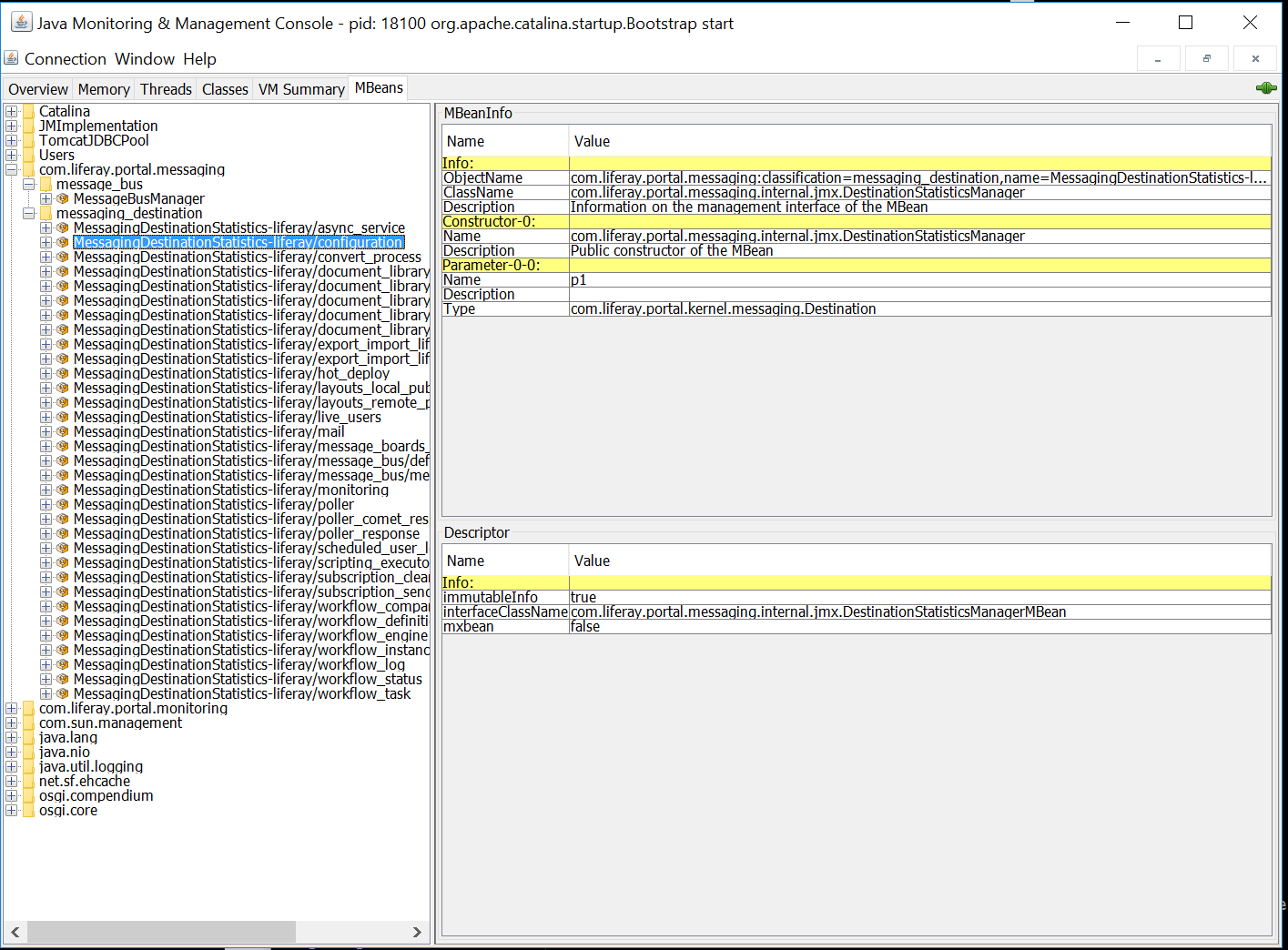Switch to the Overview tab
Screen dimensions: 1288x950
(x=38, y=89)
